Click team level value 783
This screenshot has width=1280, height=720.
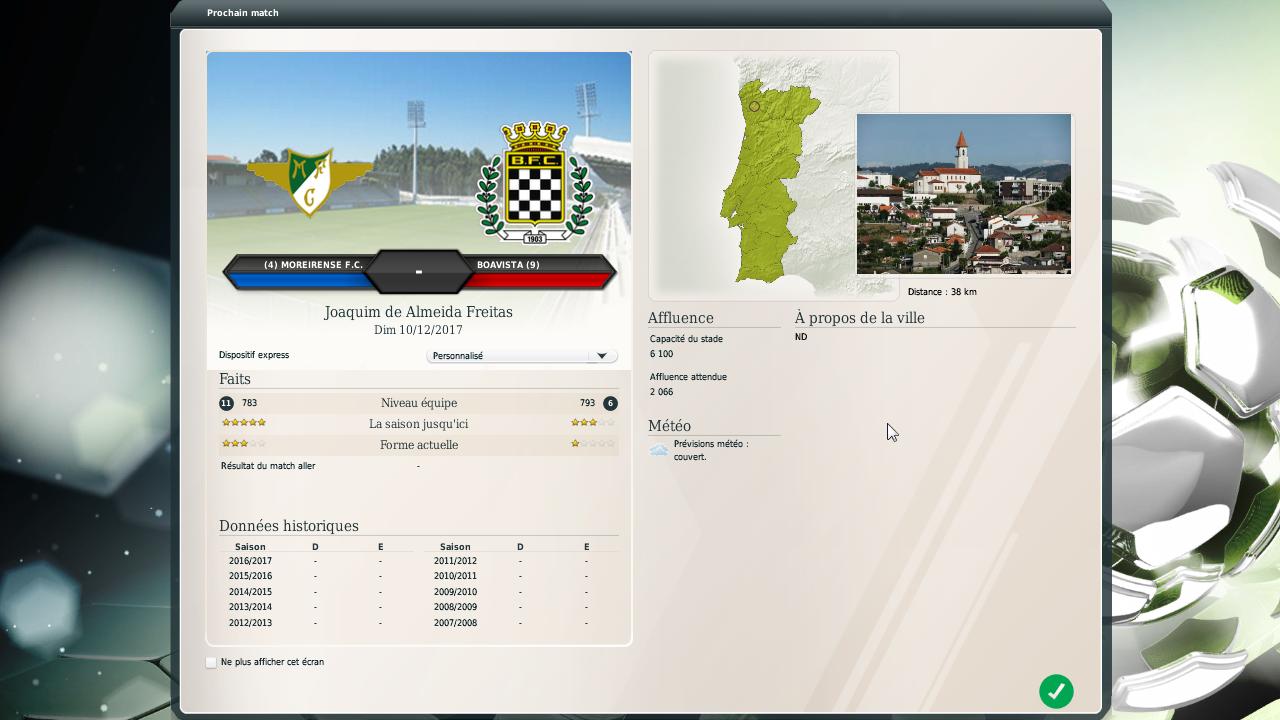click(x=249, y=403)
